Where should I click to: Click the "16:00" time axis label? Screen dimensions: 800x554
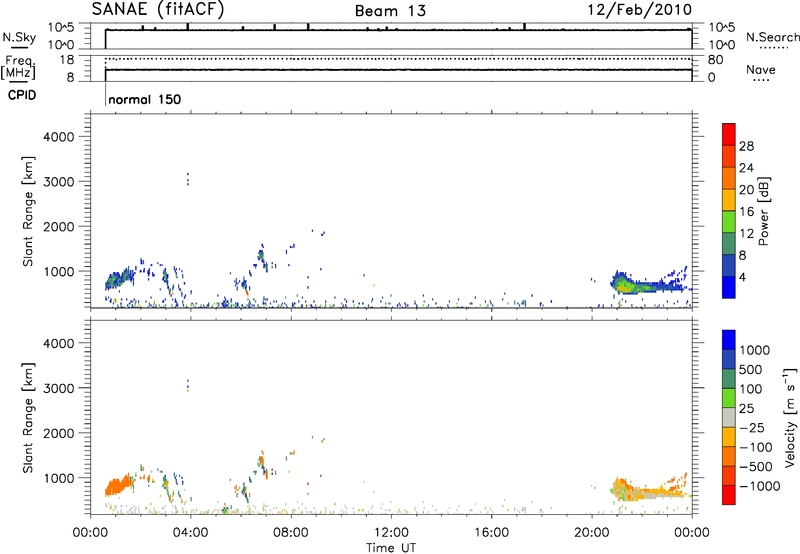491,533
